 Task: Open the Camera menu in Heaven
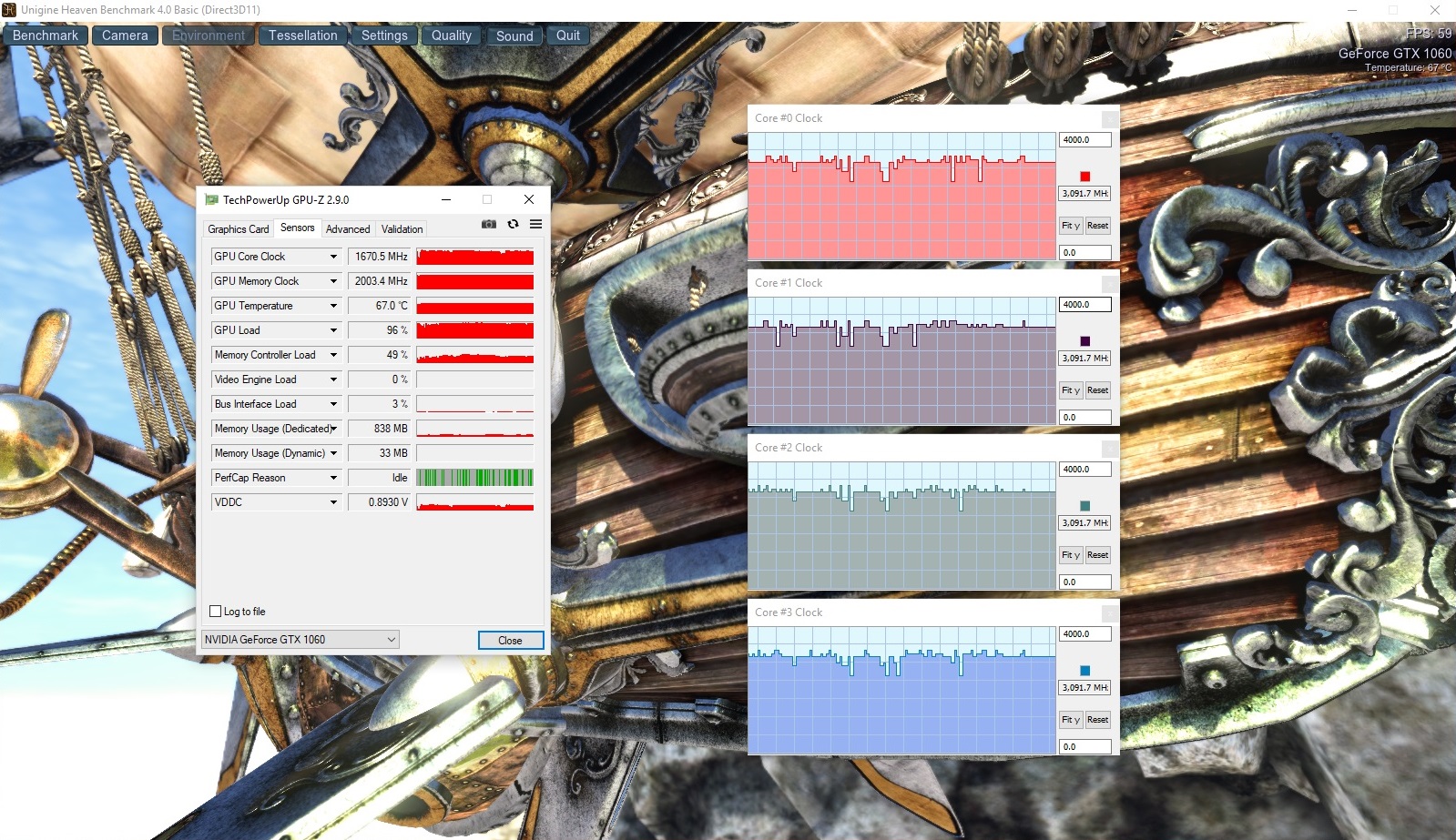point(125,35)
